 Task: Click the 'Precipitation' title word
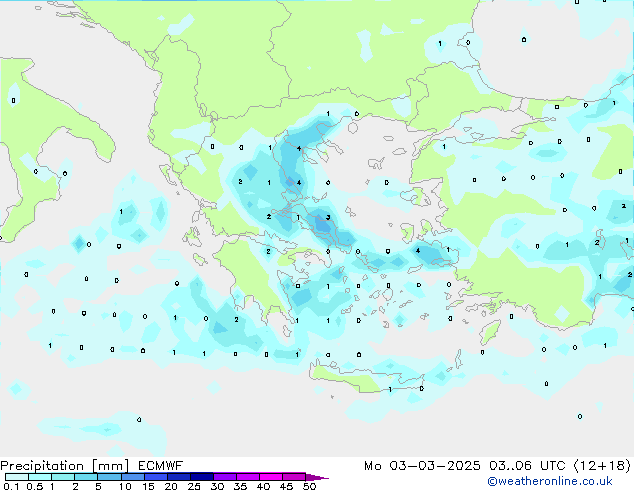42,466
